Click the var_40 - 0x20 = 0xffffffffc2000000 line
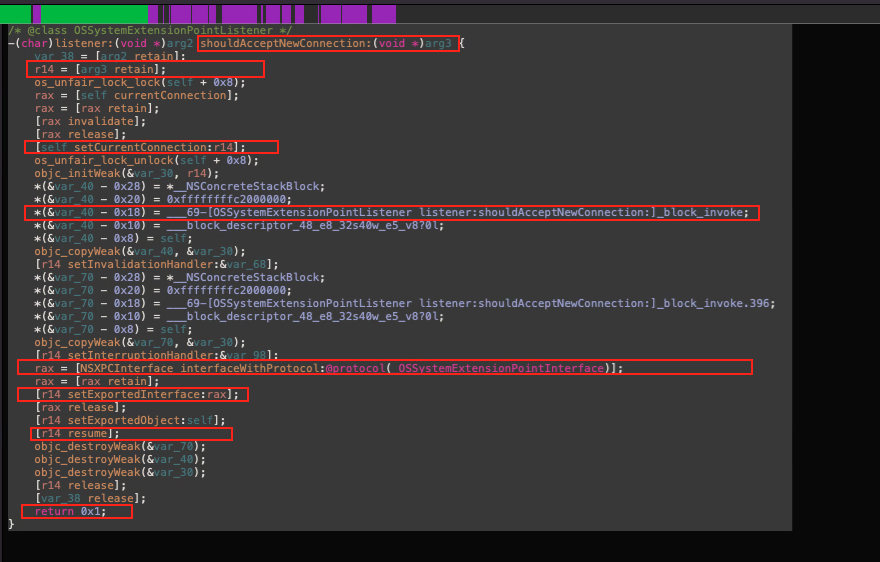Viewport: 880px width, 562px height. [x=163, y=199]
